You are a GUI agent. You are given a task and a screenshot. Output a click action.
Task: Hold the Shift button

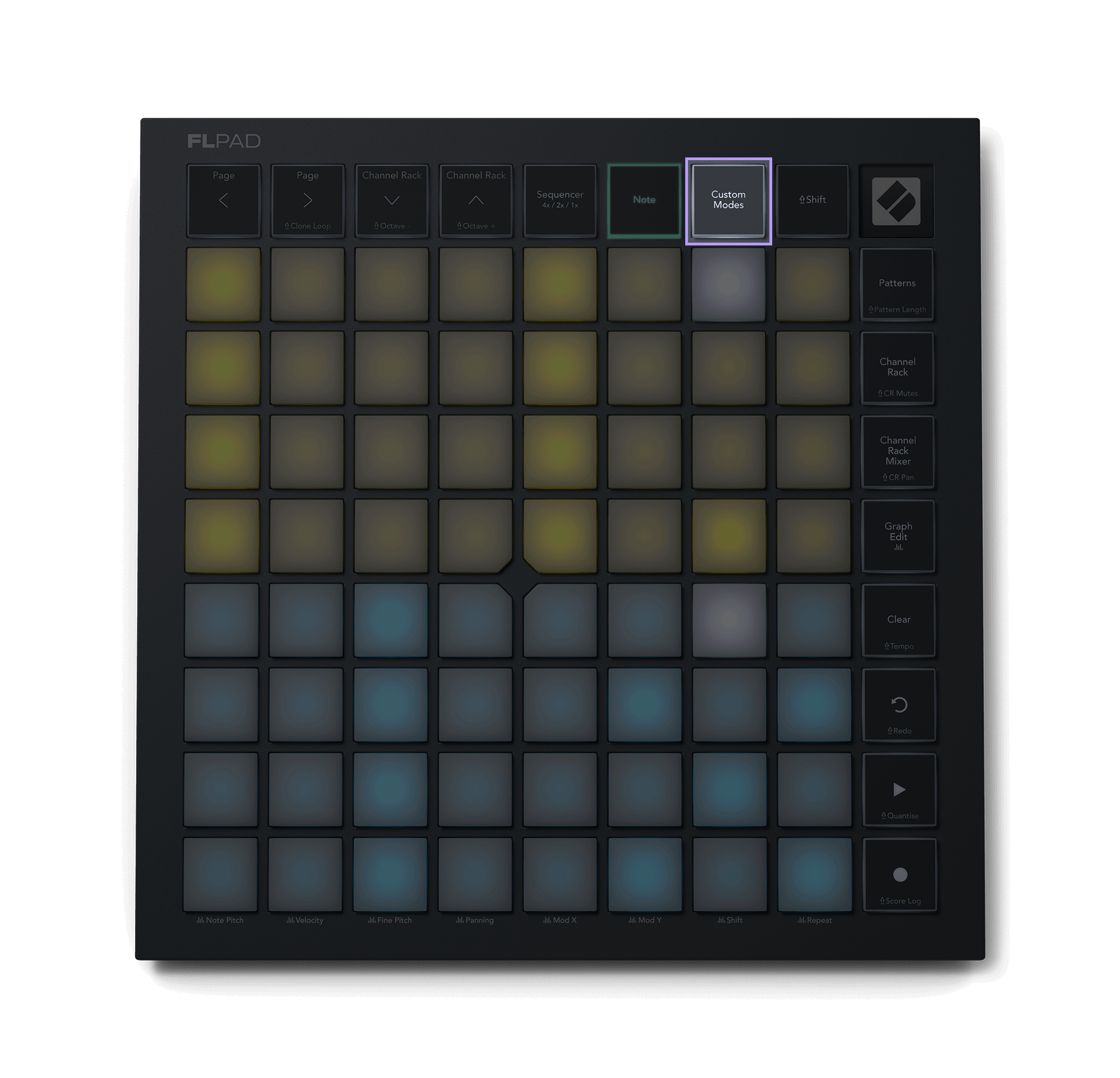point(812,201)
